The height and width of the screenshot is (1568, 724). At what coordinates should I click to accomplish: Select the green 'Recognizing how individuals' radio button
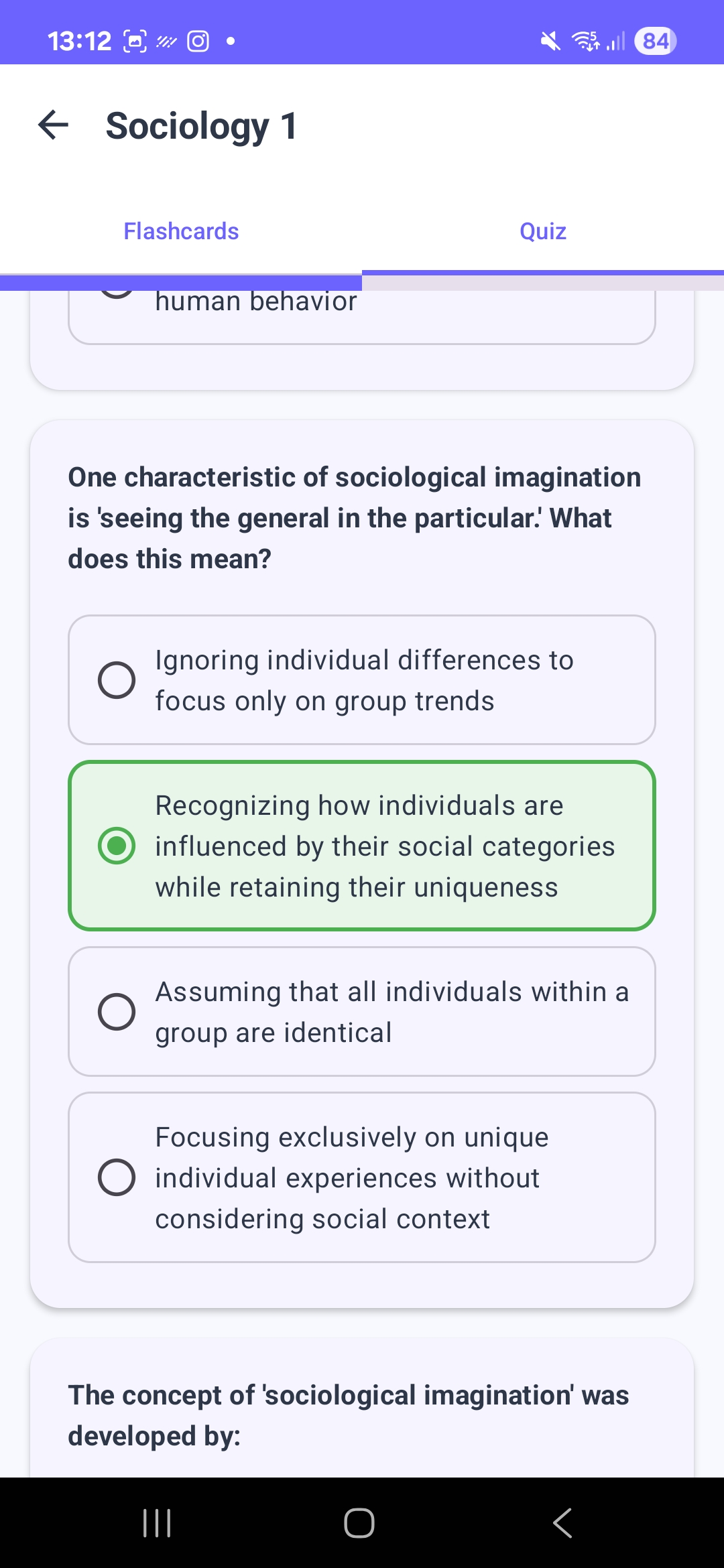tap(117, 846)
